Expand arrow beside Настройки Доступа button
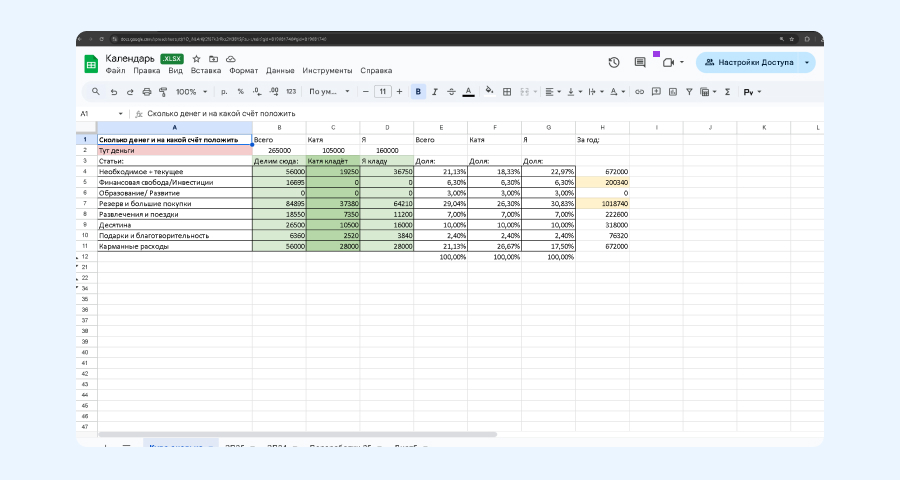The image size is (900, 480). click(806, 63)
